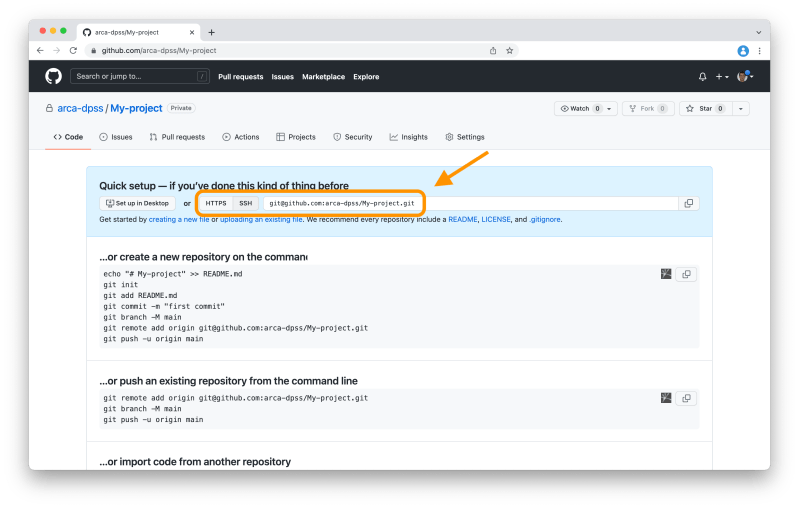Open Issues in top navigation
Screen dimensions: 799x508
[x=282, y=77]
